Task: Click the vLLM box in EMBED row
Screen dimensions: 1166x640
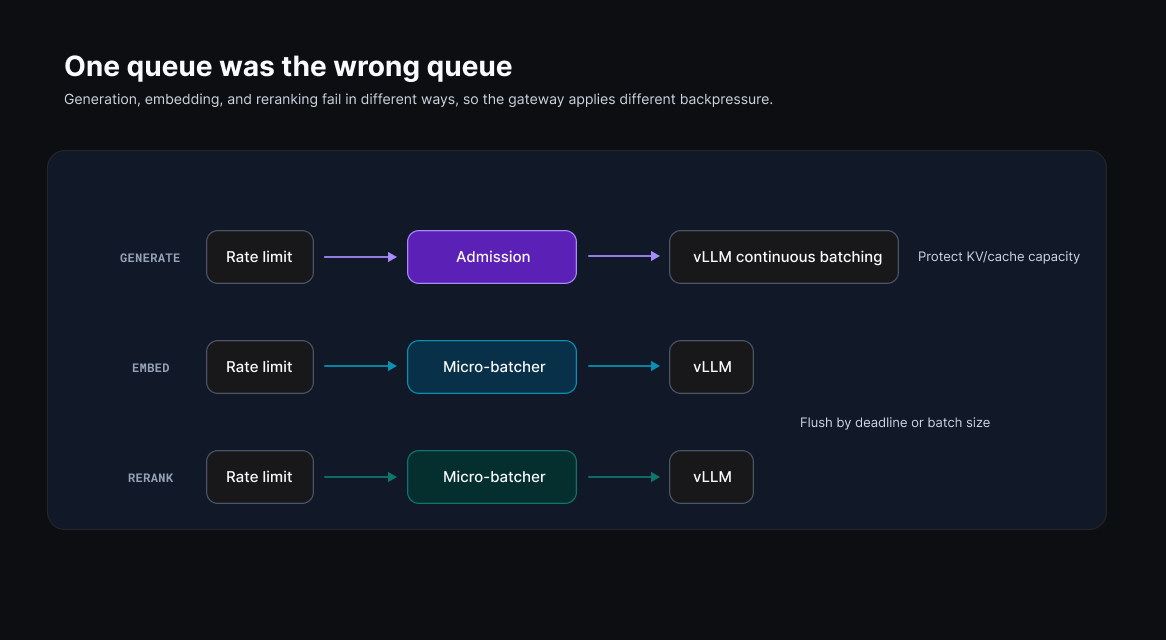Action: 711,366
